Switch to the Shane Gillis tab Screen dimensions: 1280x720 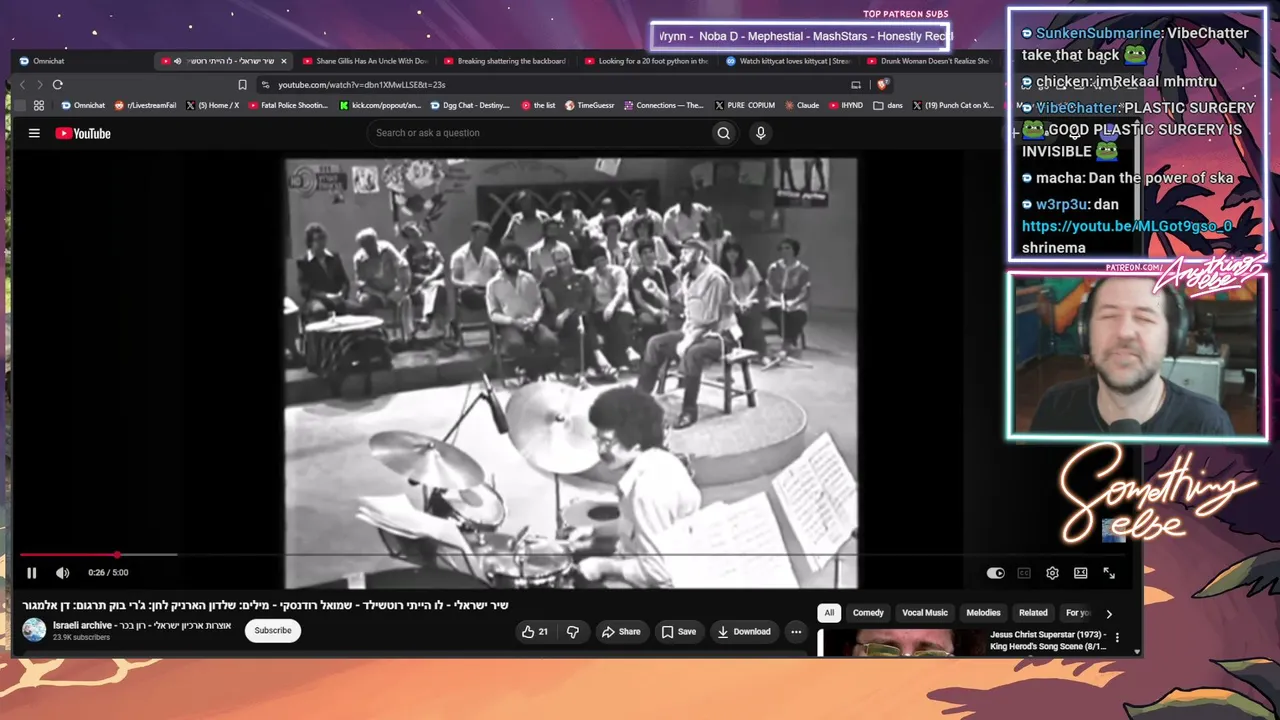click(365, 61)
